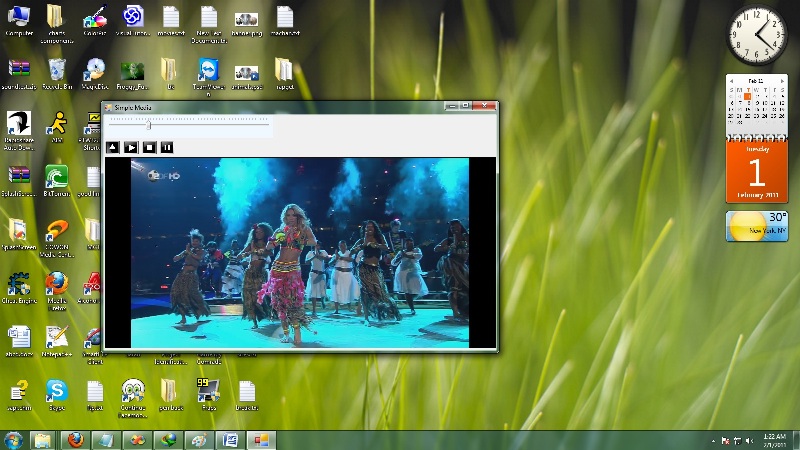Select the Skype desktop shortcut

point(56,392)
